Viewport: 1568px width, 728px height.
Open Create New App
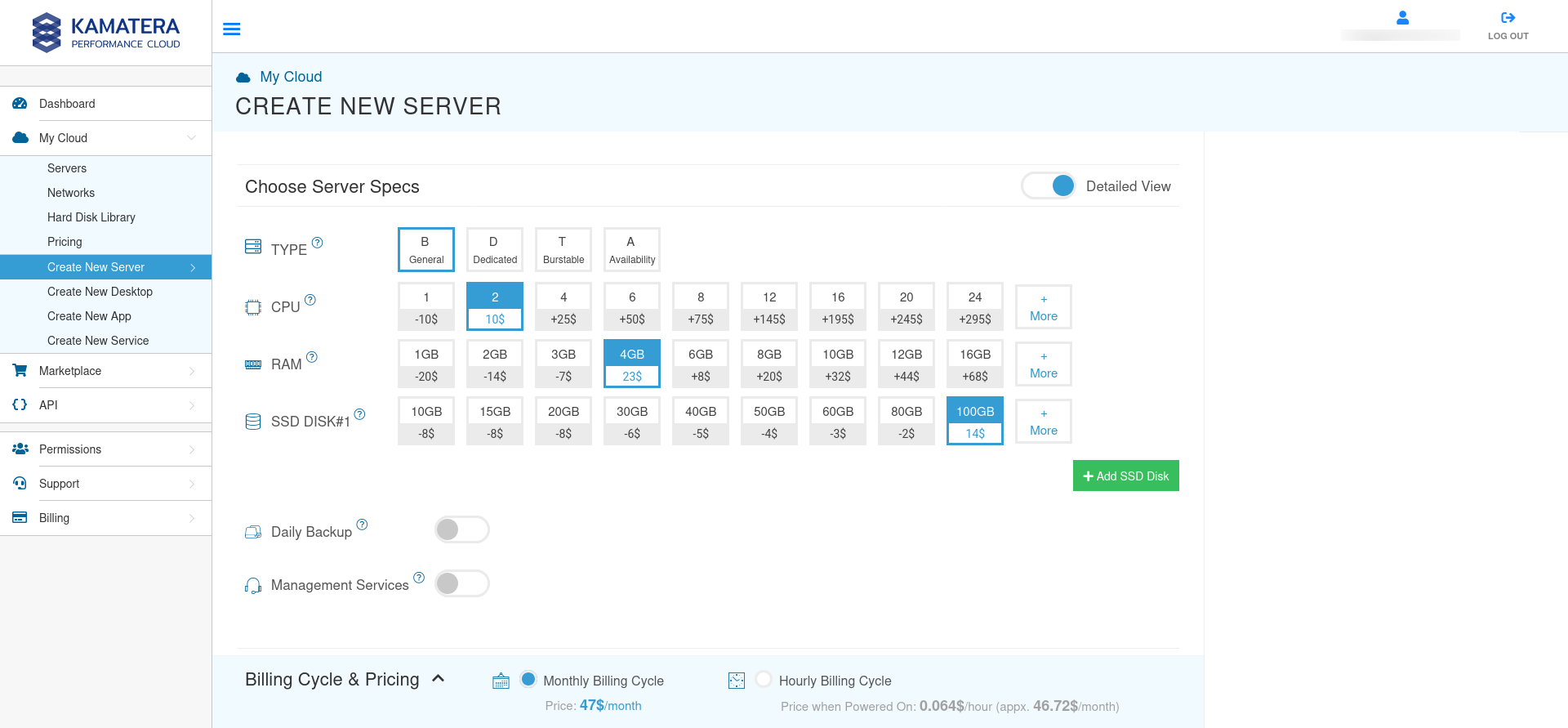[x=89, y=316]
